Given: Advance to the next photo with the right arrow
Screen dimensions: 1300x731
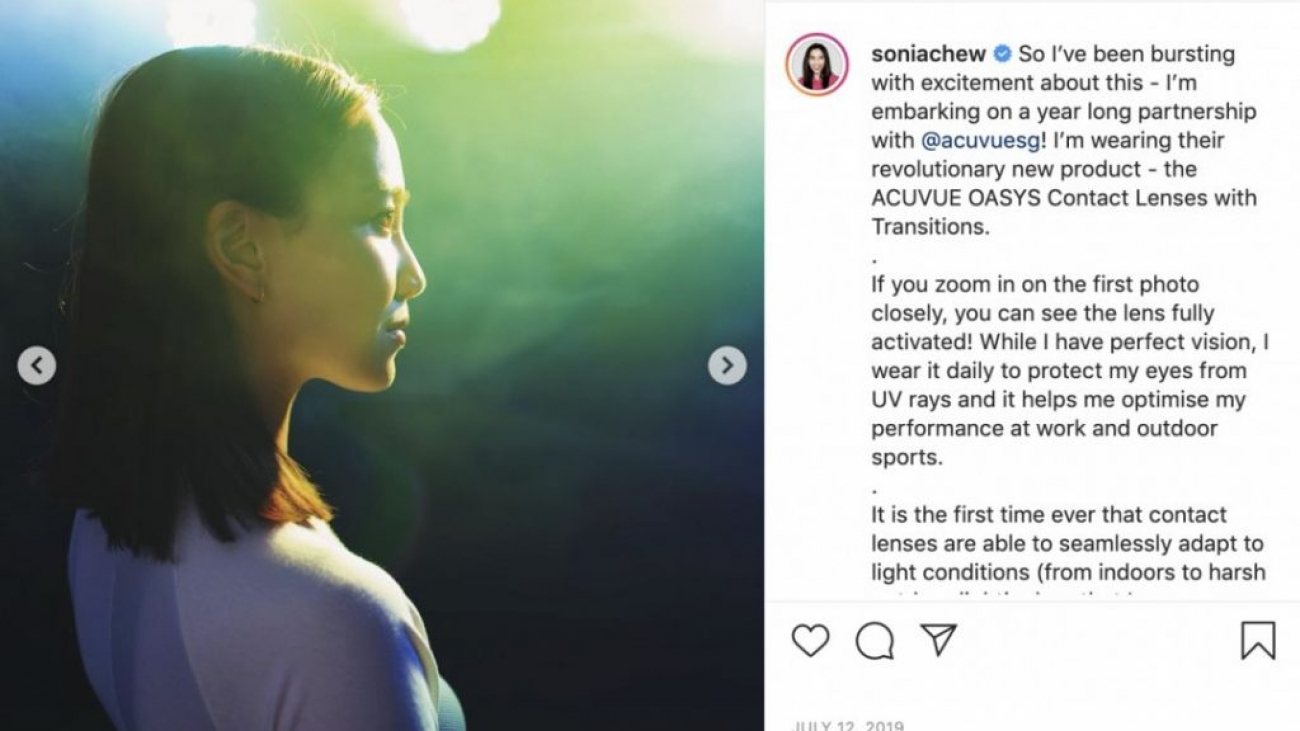Looking at the screenshot, I should 727,366.
